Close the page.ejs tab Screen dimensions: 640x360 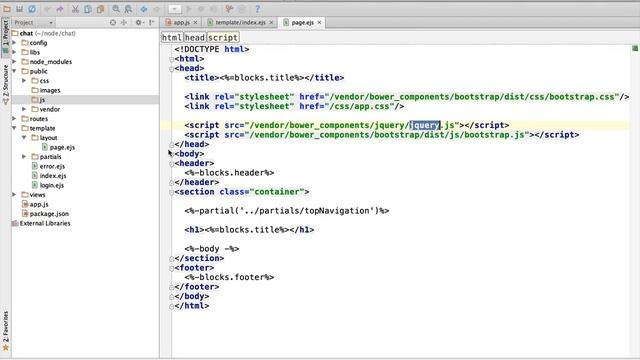tap(320, 22)
